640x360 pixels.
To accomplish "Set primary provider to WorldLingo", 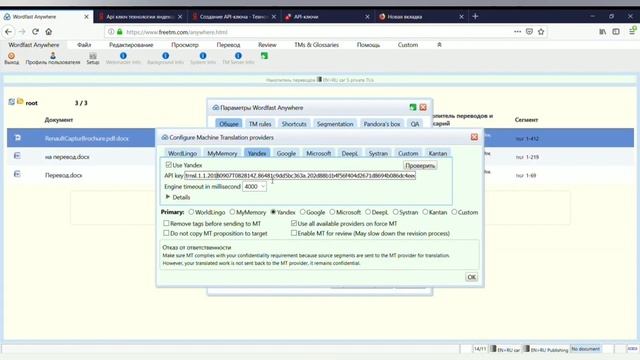I will pyautogui.click(x=191, y=212).
